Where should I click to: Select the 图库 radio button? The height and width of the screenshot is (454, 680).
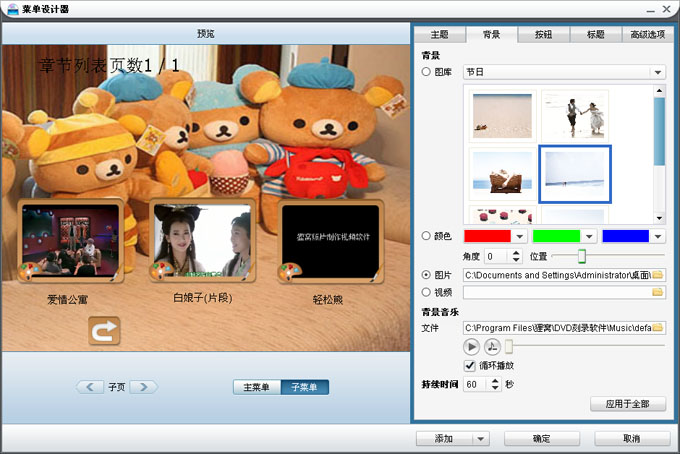[426, 72]
